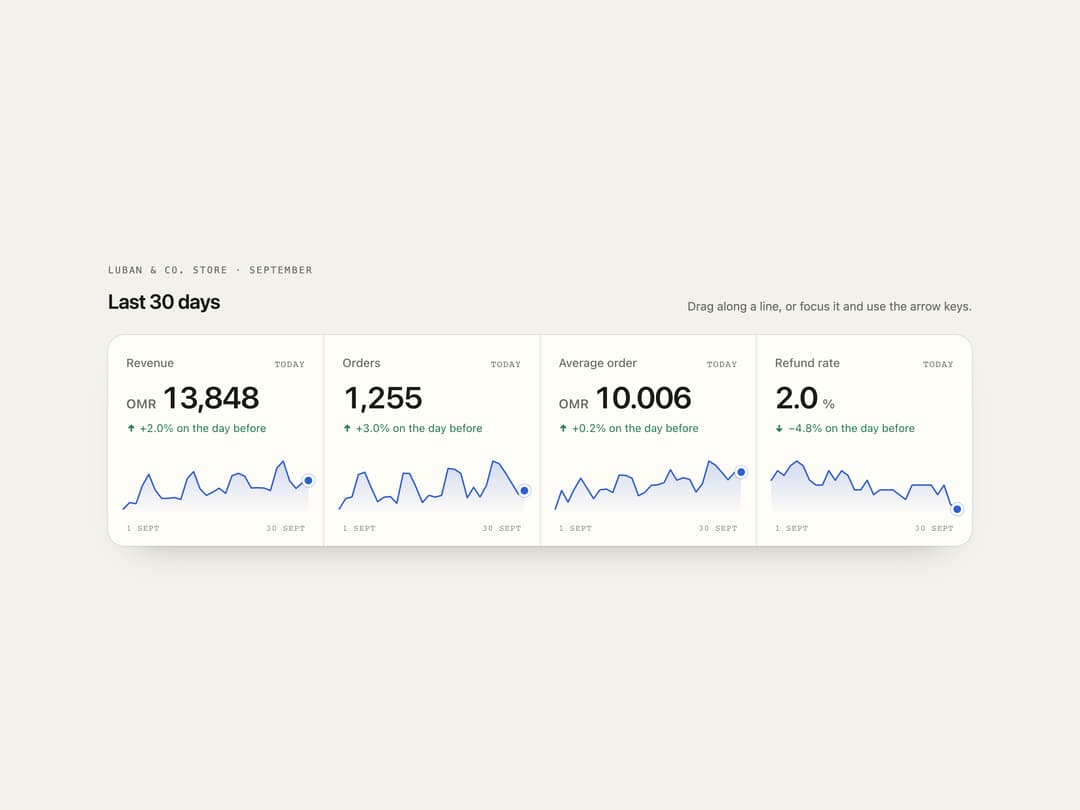Click the green up arrow under Revenue

pos(131,428)
